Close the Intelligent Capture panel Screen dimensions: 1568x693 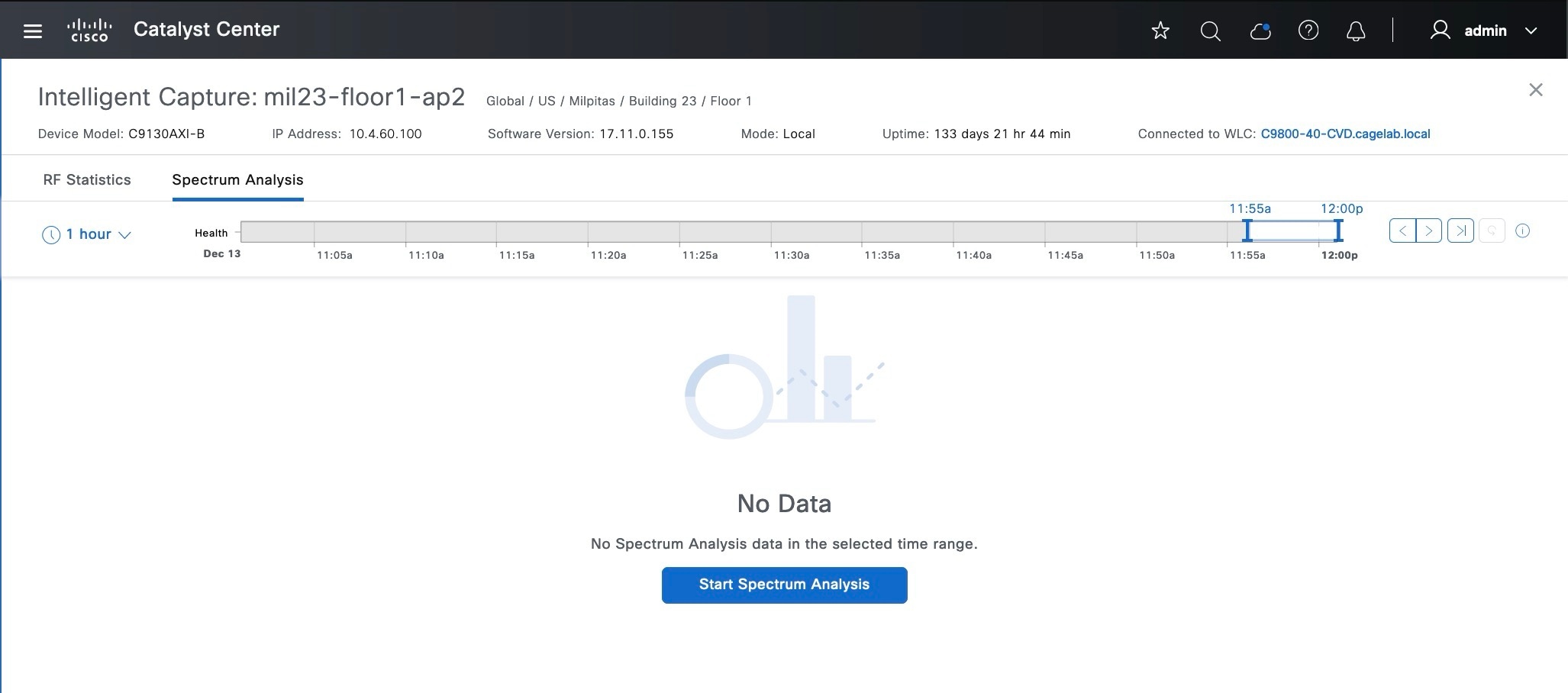coord(1536,90)
